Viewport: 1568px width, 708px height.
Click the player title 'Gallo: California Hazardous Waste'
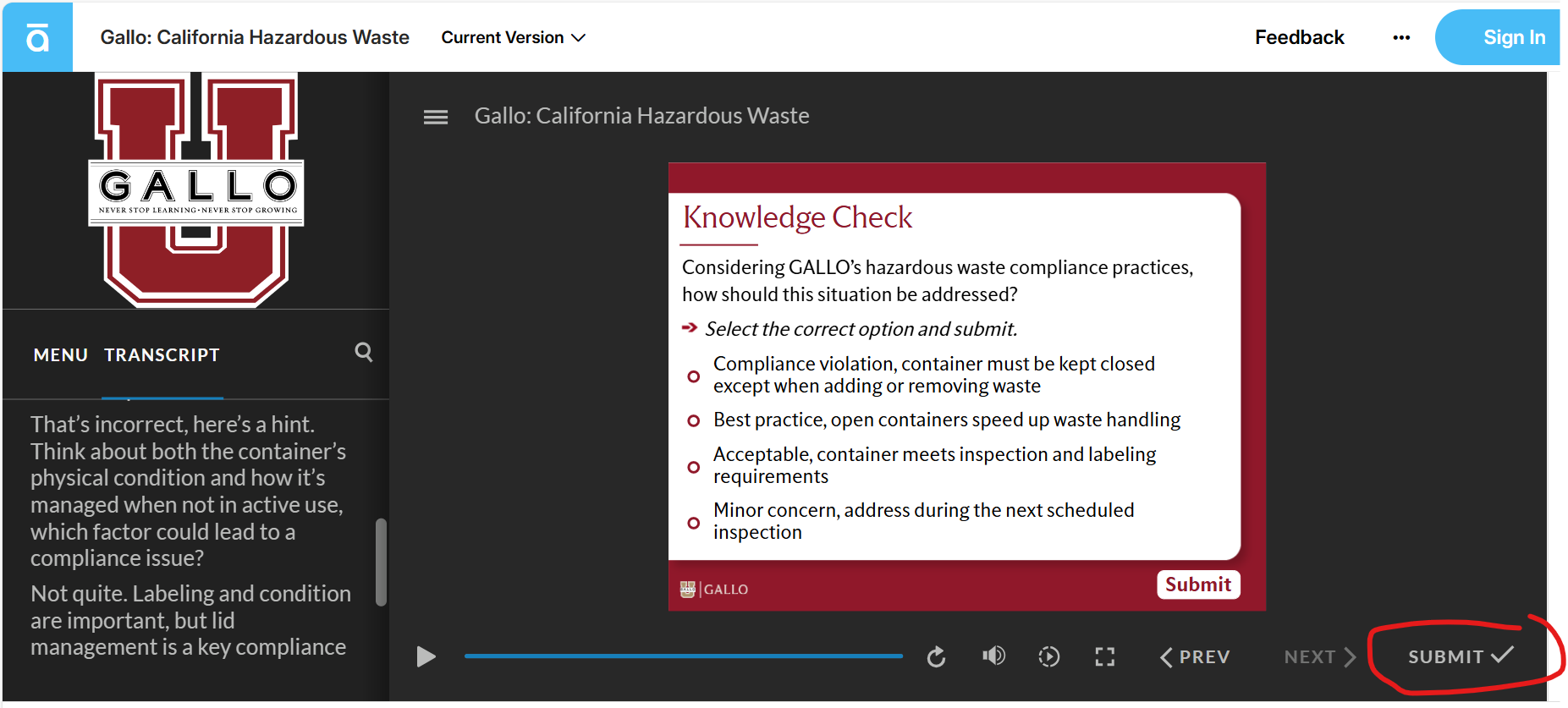pyautogui.click(x=641, y=116)
